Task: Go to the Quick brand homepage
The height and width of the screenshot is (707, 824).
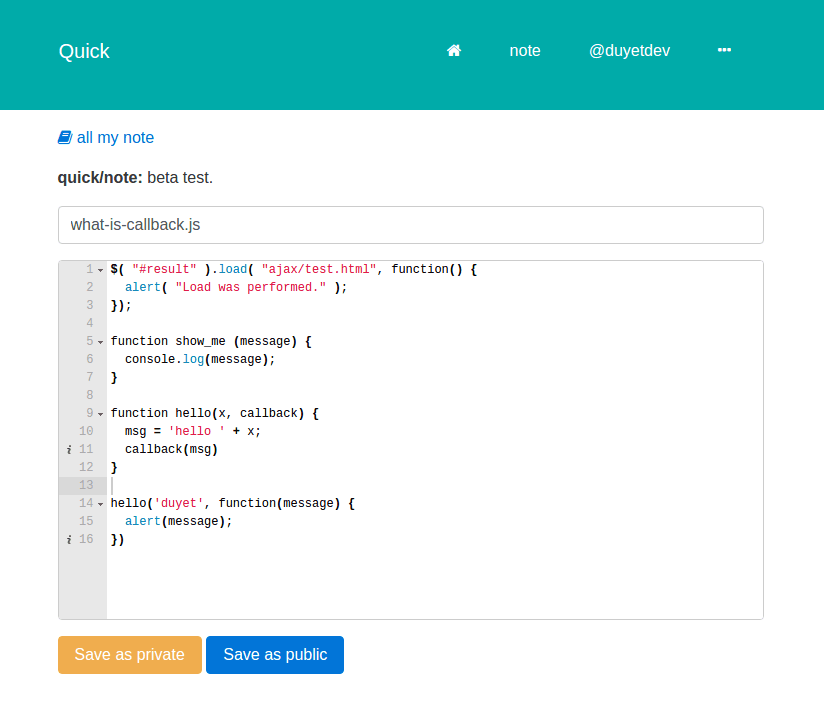Action: [x=84, y=52]
